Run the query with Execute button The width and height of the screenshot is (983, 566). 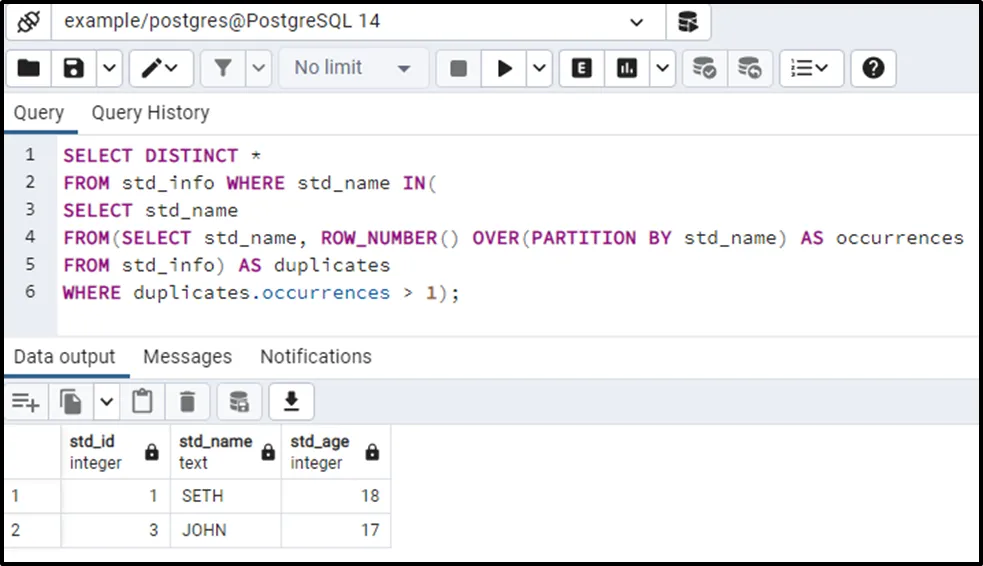click(505, 68)
